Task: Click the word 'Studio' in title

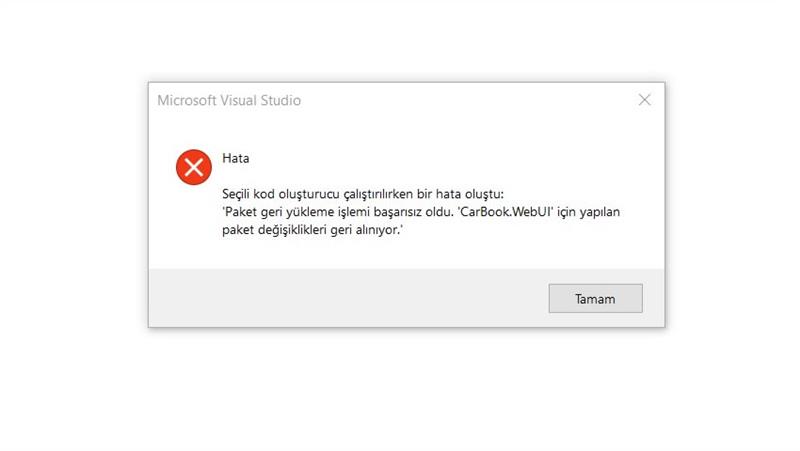Action: [281, 100]
